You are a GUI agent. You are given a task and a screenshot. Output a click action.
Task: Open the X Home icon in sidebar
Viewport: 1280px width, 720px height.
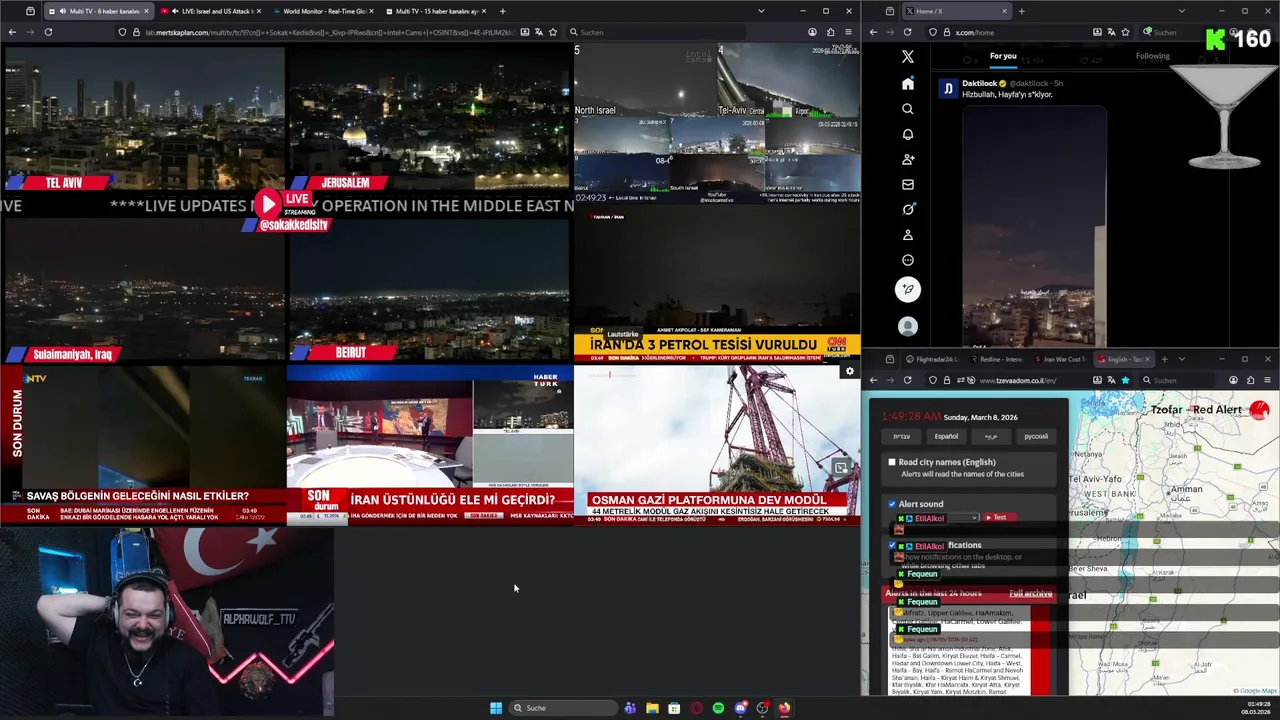click(x=908, y=84)
